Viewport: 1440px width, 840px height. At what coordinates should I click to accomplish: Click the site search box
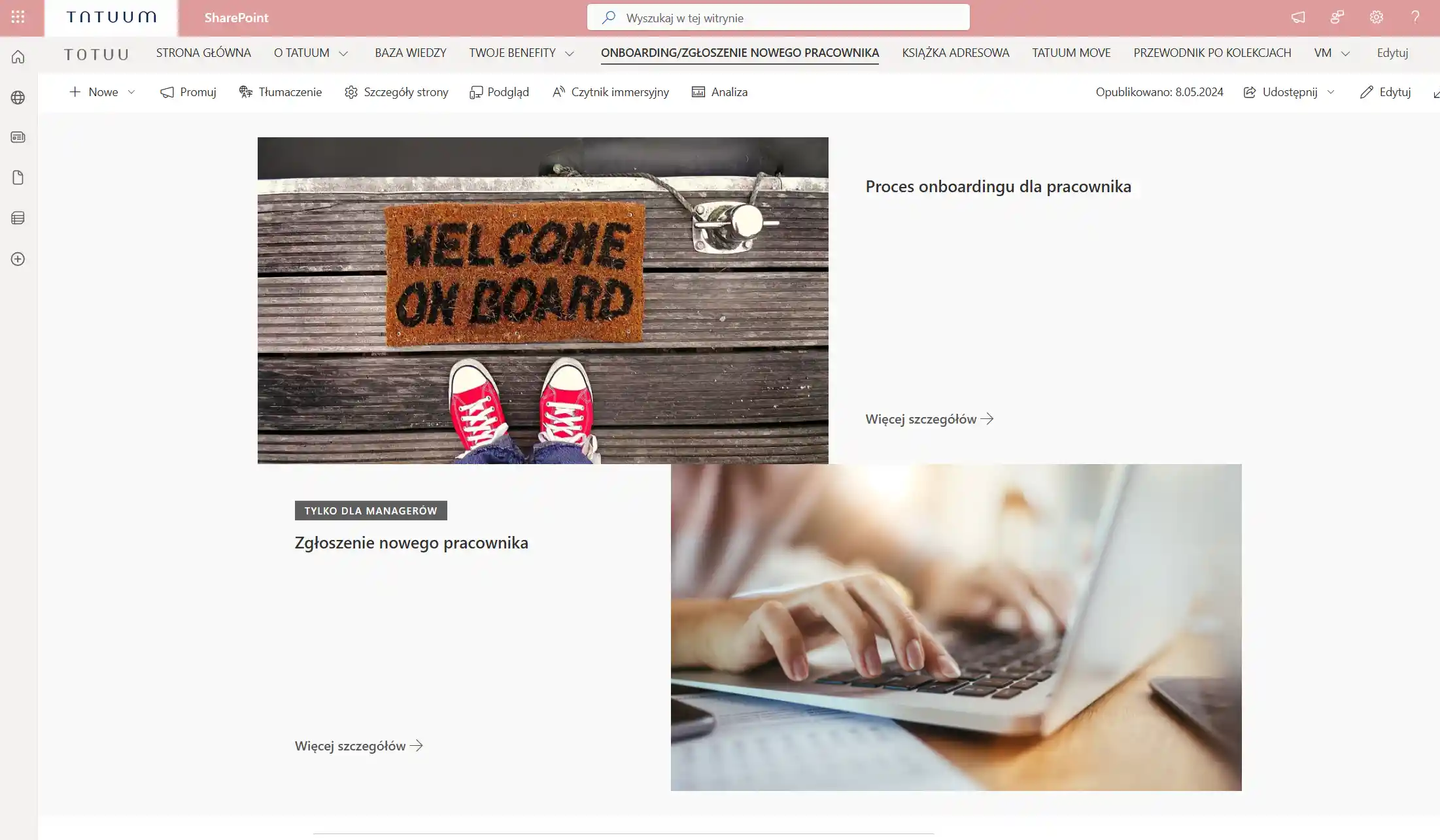[778, 18]
